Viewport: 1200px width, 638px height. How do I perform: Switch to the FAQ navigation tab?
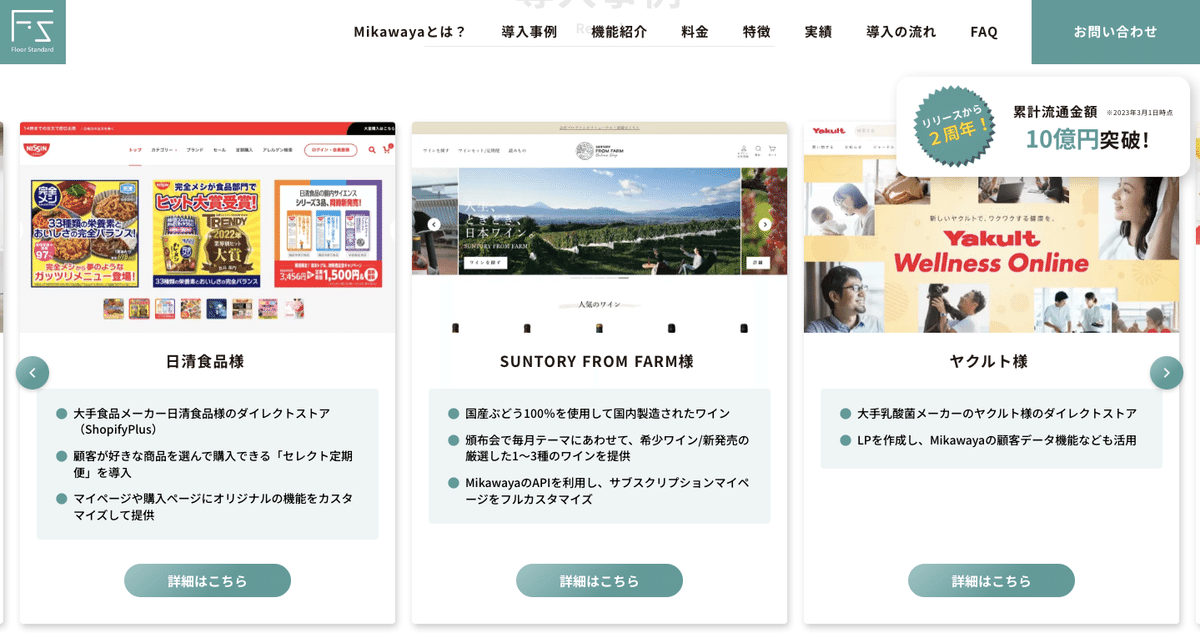(x=983, y=31)
